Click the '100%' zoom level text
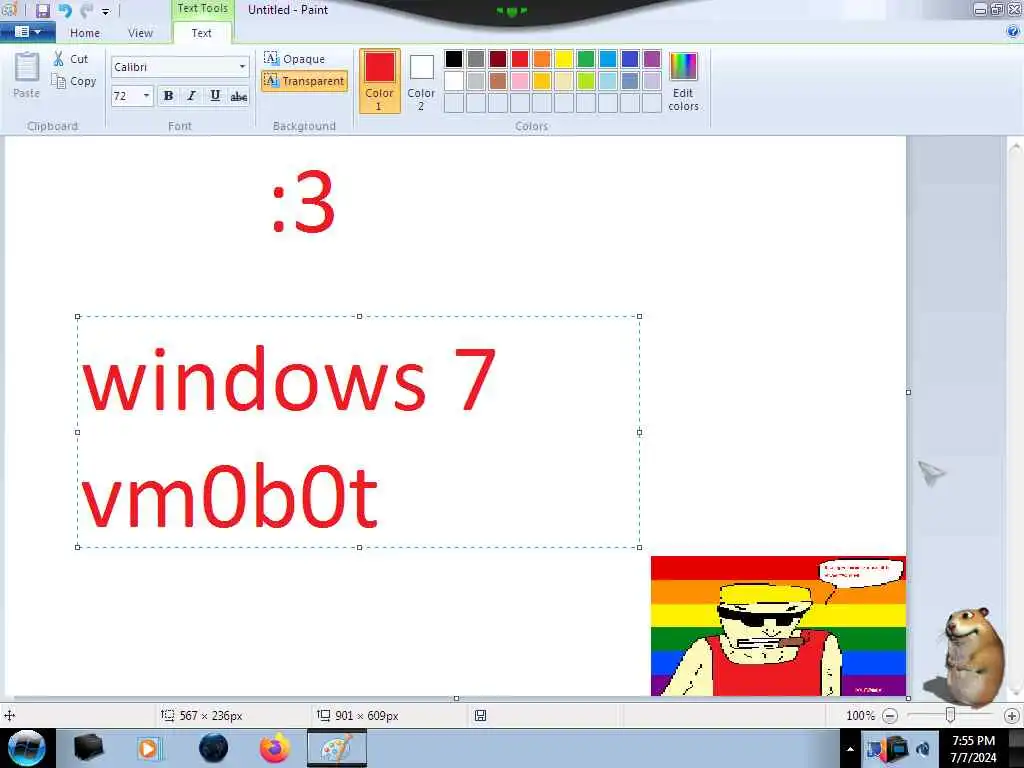 (x=860, y=716)
